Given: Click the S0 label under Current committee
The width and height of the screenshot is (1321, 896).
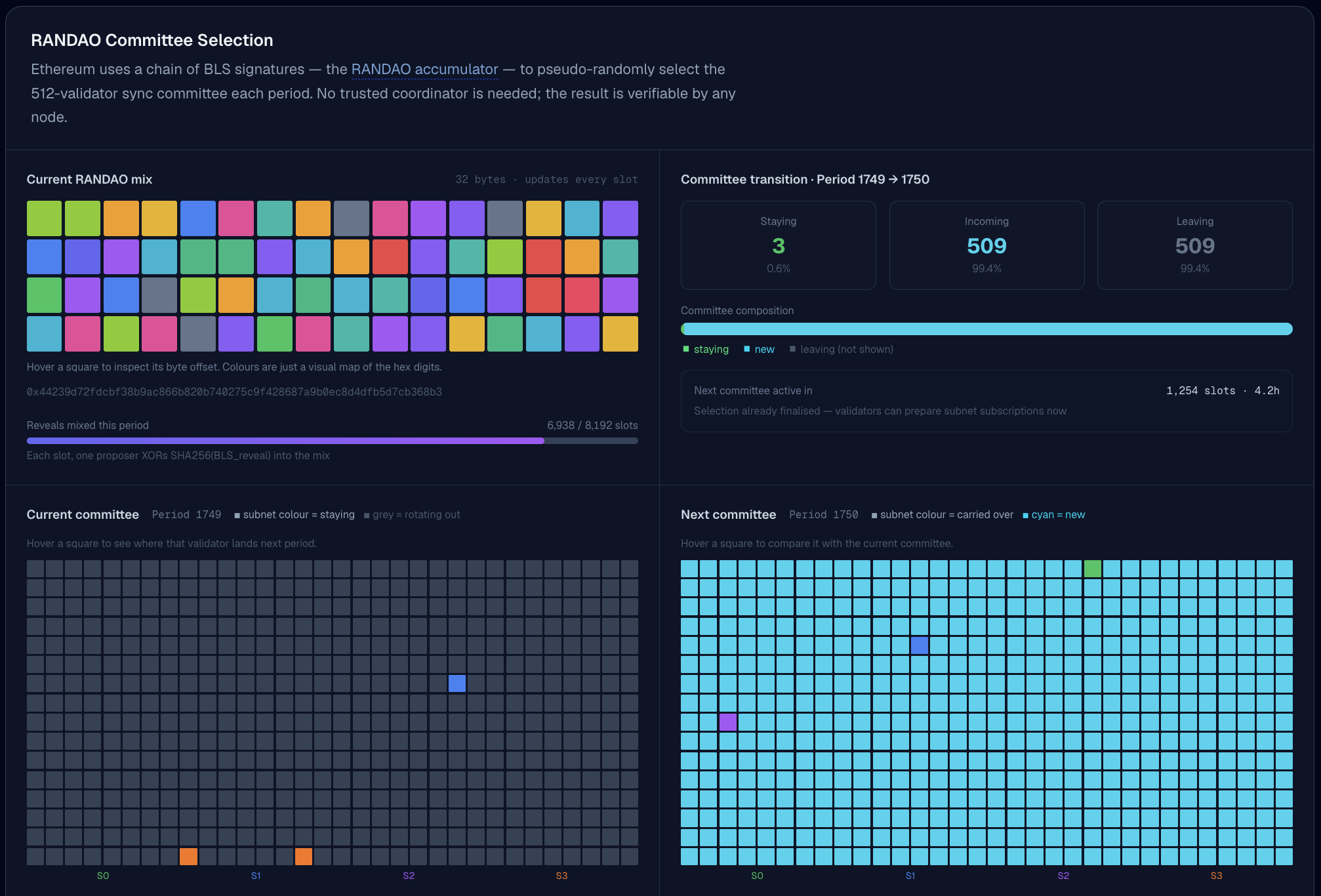Looking at the screenshot, I should (x=103, y=876).
